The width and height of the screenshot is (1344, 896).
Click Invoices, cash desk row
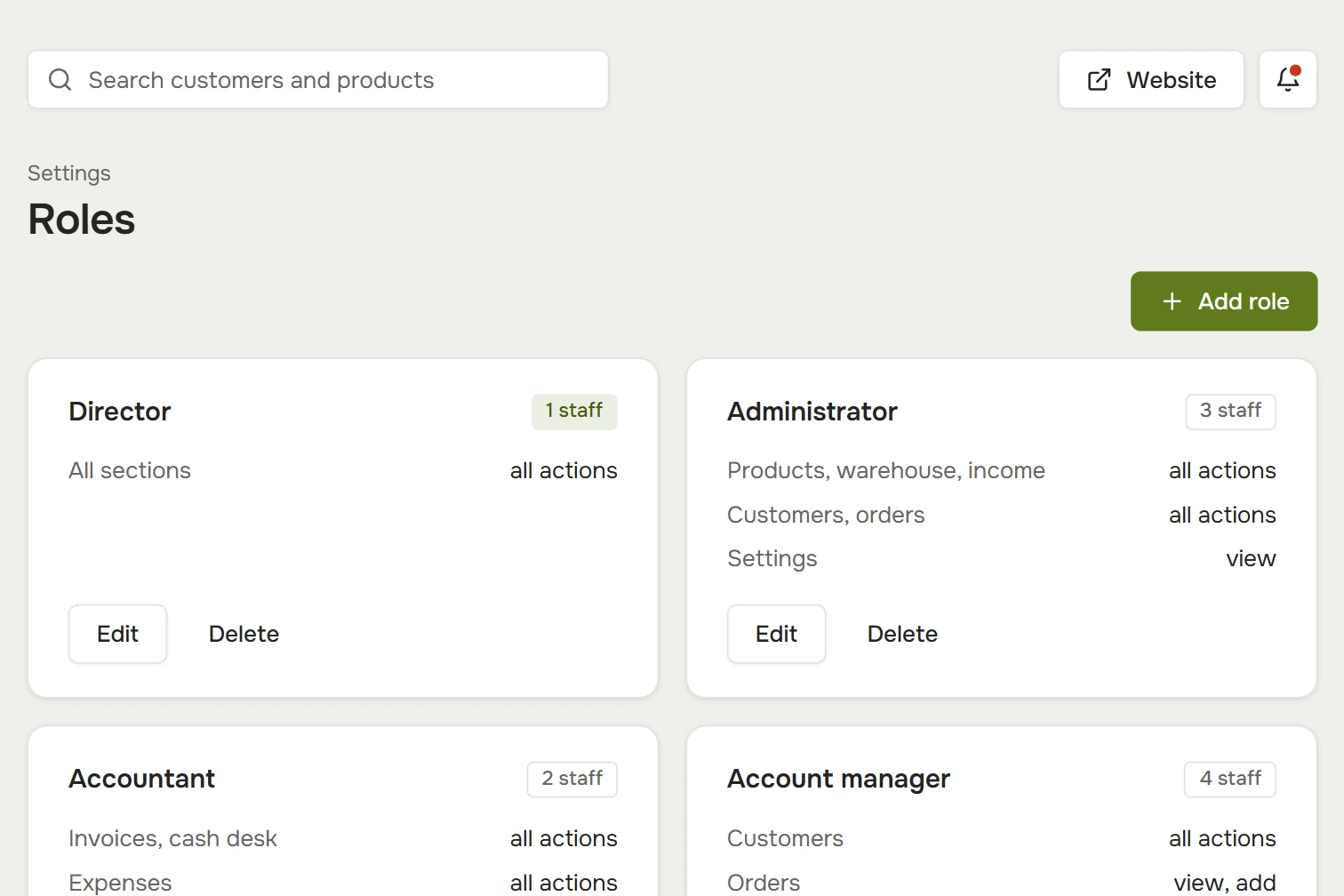(343, 838)
